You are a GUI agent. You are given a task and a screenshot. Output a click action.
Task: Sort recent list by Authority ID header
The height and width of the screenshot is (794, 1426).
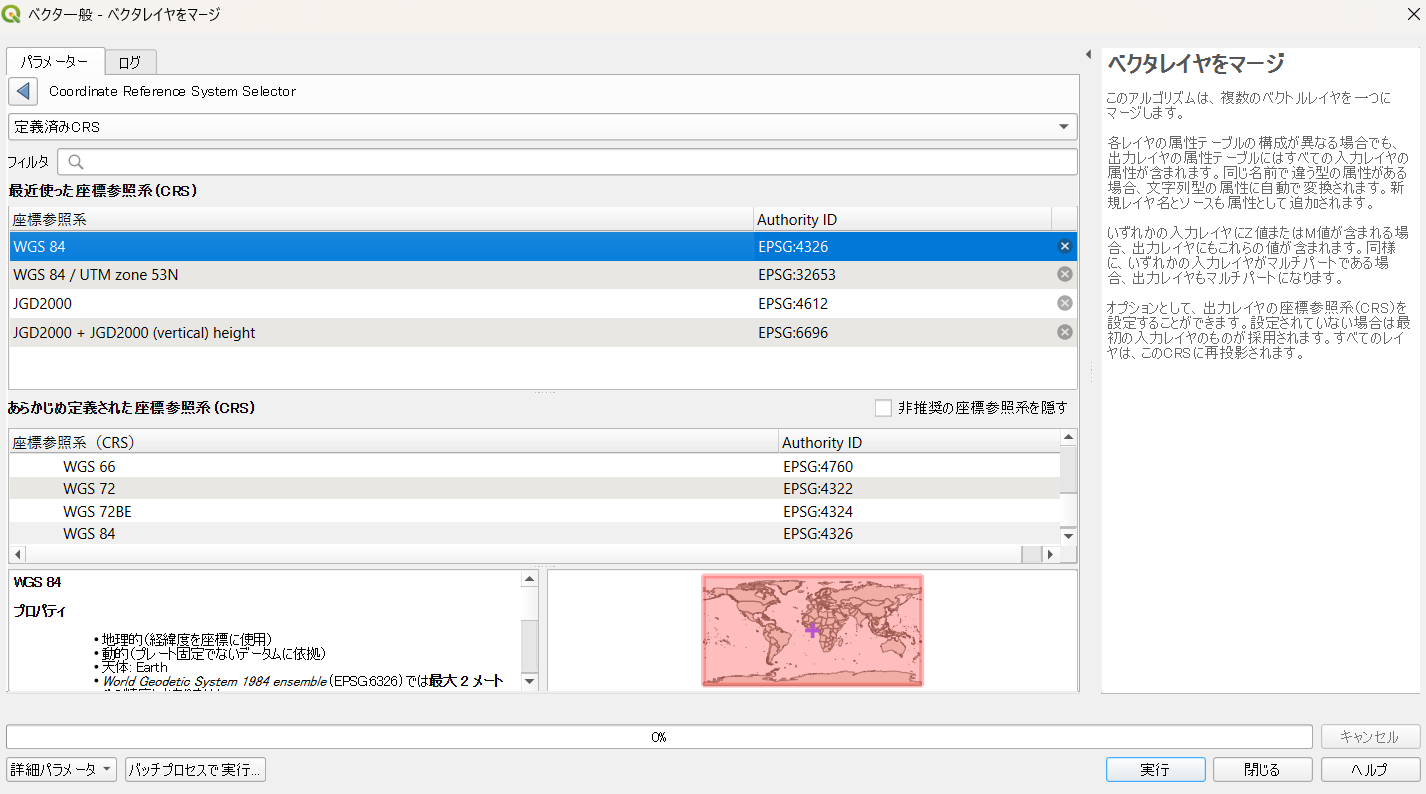[902, 220]
